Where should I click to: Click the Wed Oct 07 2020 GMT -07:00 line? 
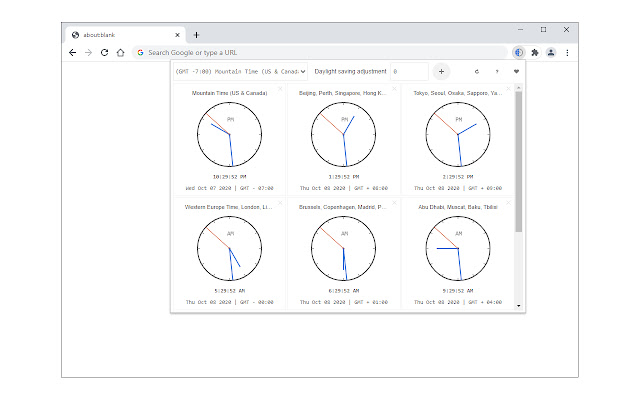[x=229, y=188]
